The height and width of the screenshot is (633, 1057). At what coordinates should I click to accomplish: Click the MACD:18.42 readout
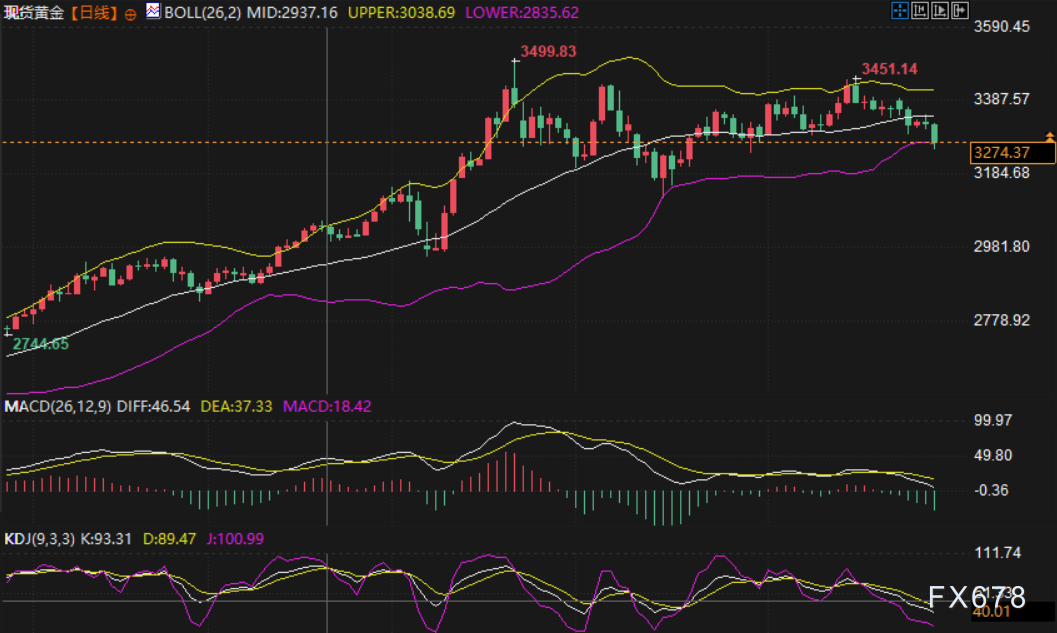[327, 406]
